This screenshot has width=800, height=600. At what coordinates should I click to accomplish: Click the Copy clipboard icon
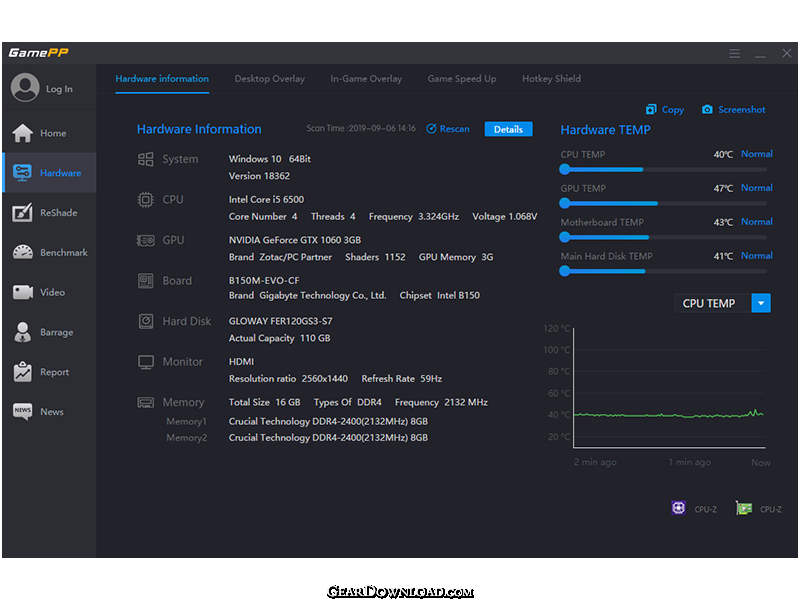pos(651,109)
